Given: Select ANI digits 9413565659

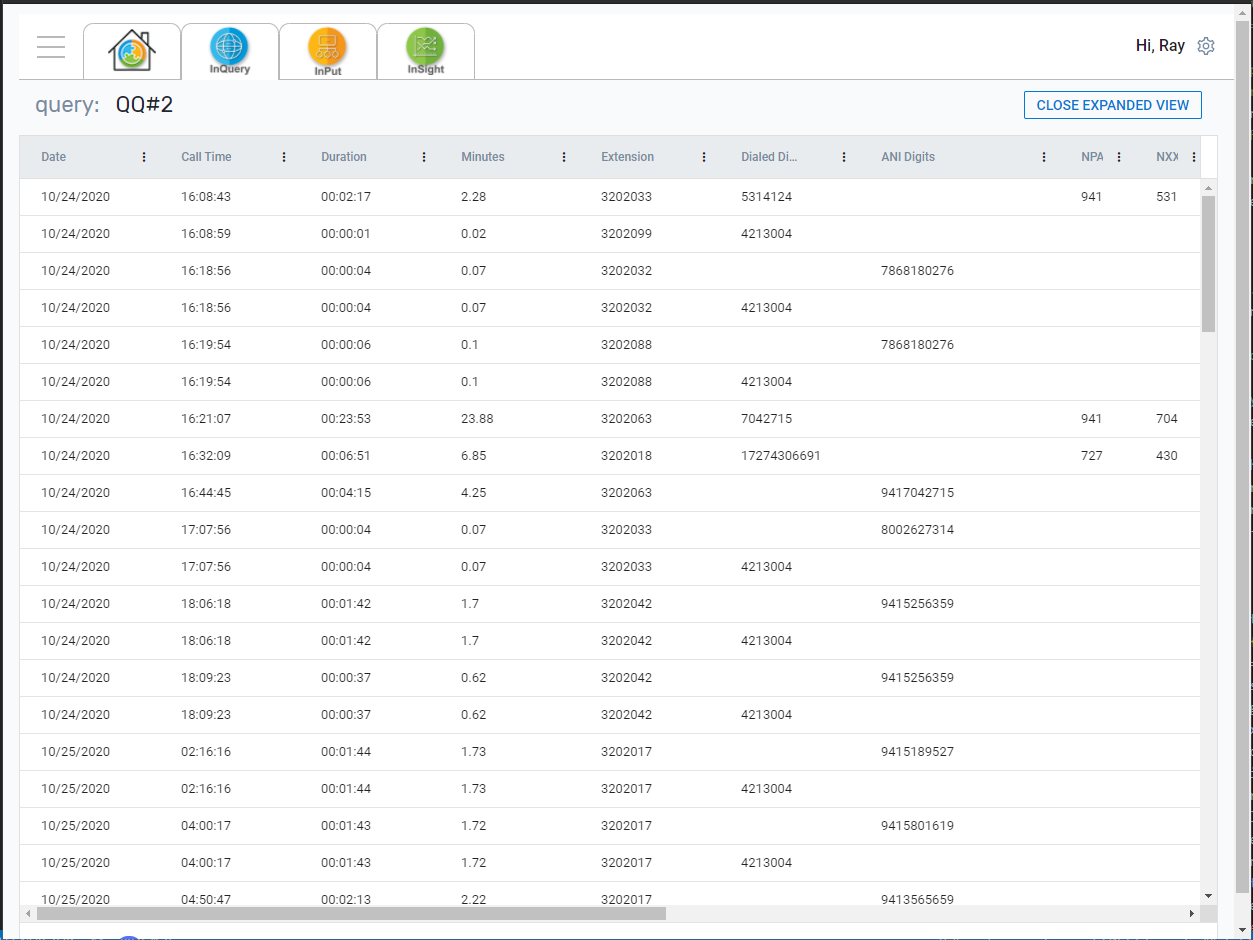Looking at the screenshot, I should click(917, 900).
